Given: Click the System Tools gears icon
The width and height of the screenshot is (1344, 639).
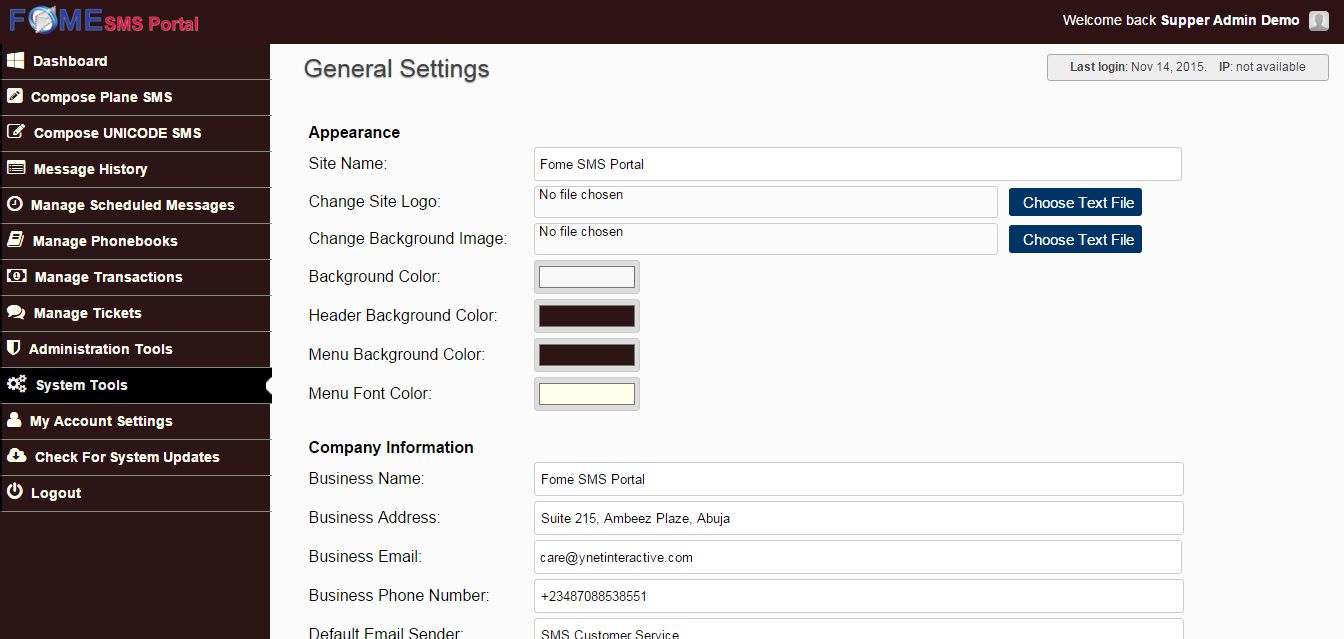Looking at the screenshot, I should coord(16,384).
